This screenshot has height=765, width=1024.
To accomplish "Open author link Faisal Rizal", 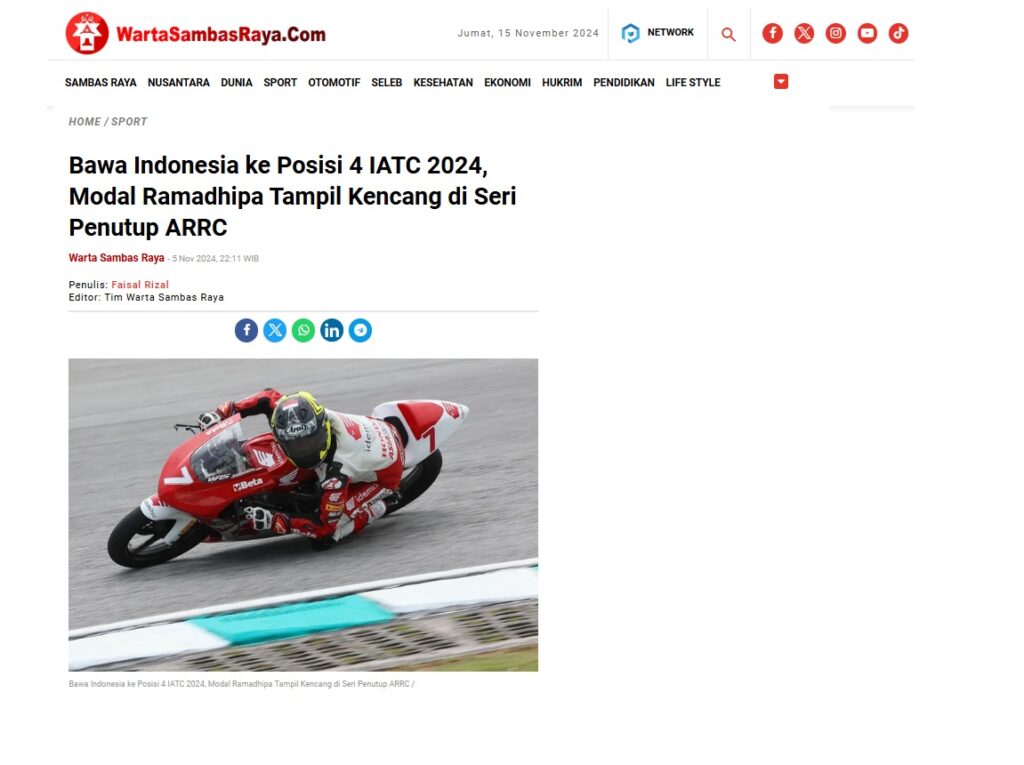I will point(140,285).
